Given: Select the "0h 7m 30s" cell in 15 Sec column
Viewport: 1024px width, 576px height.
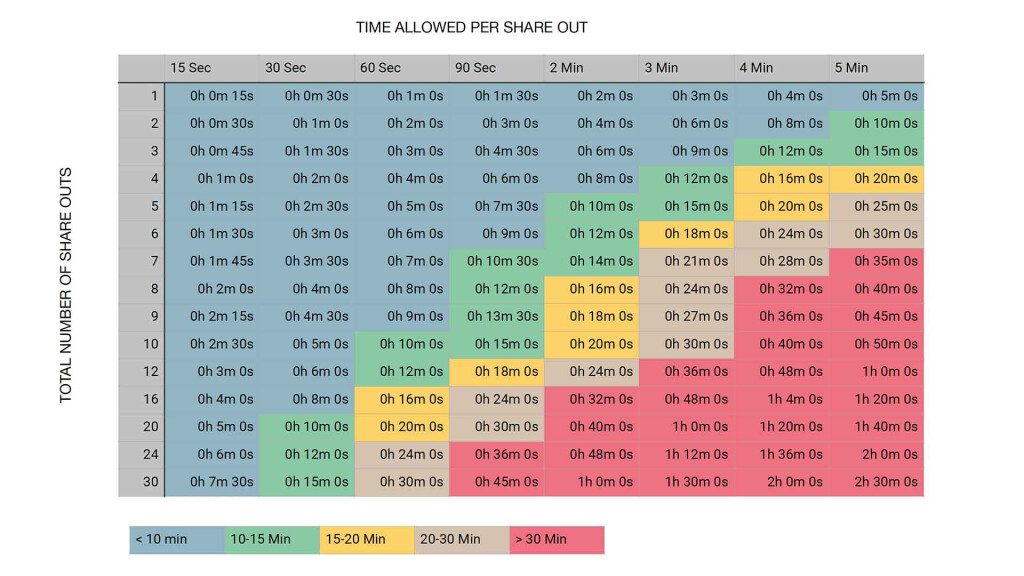Looking at the screenshot, I should [x=212, y=481].
